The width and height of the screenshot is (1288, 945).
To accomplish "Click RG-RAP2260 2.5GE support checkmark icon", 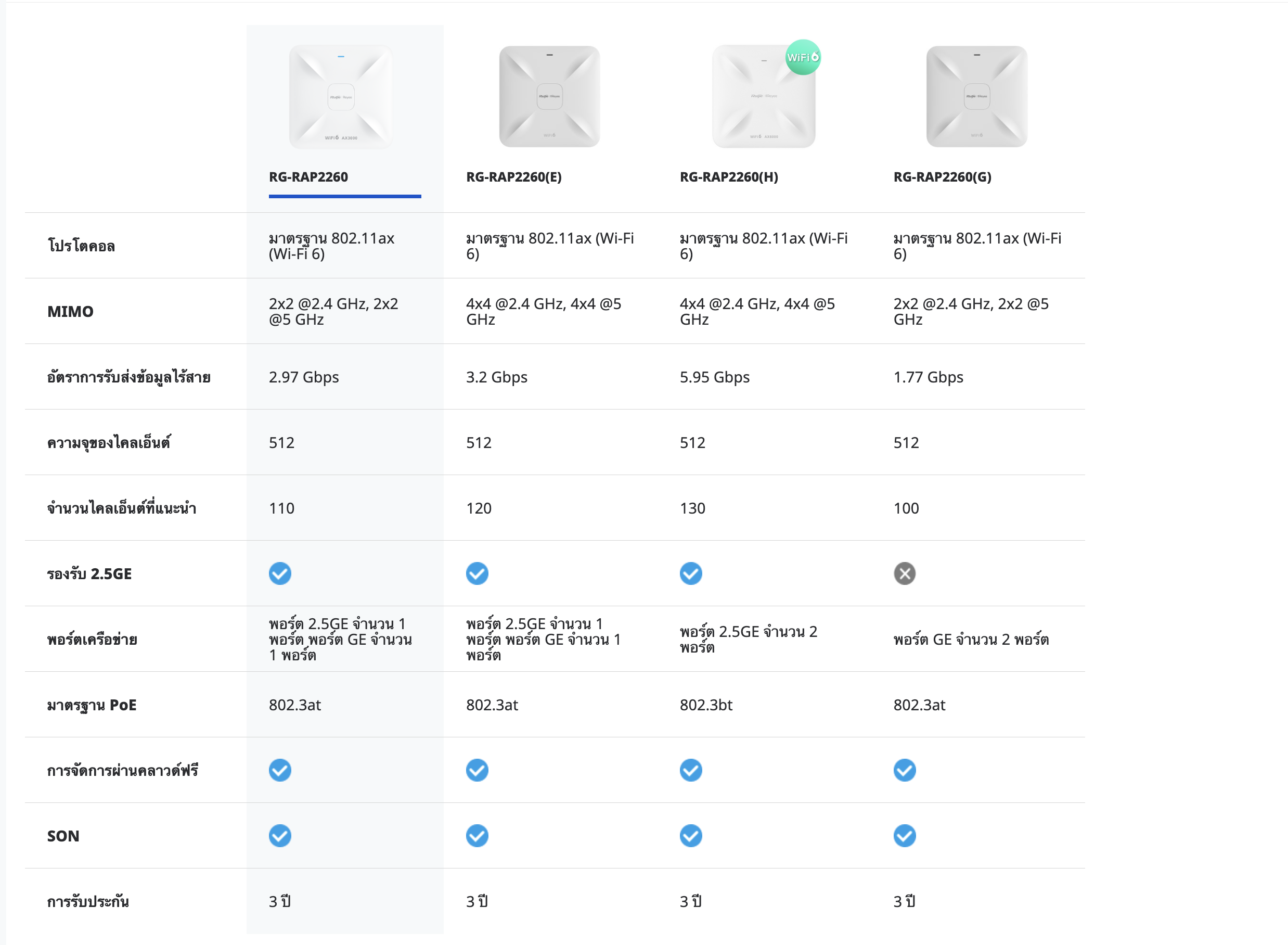I will (x=280, y=573).
